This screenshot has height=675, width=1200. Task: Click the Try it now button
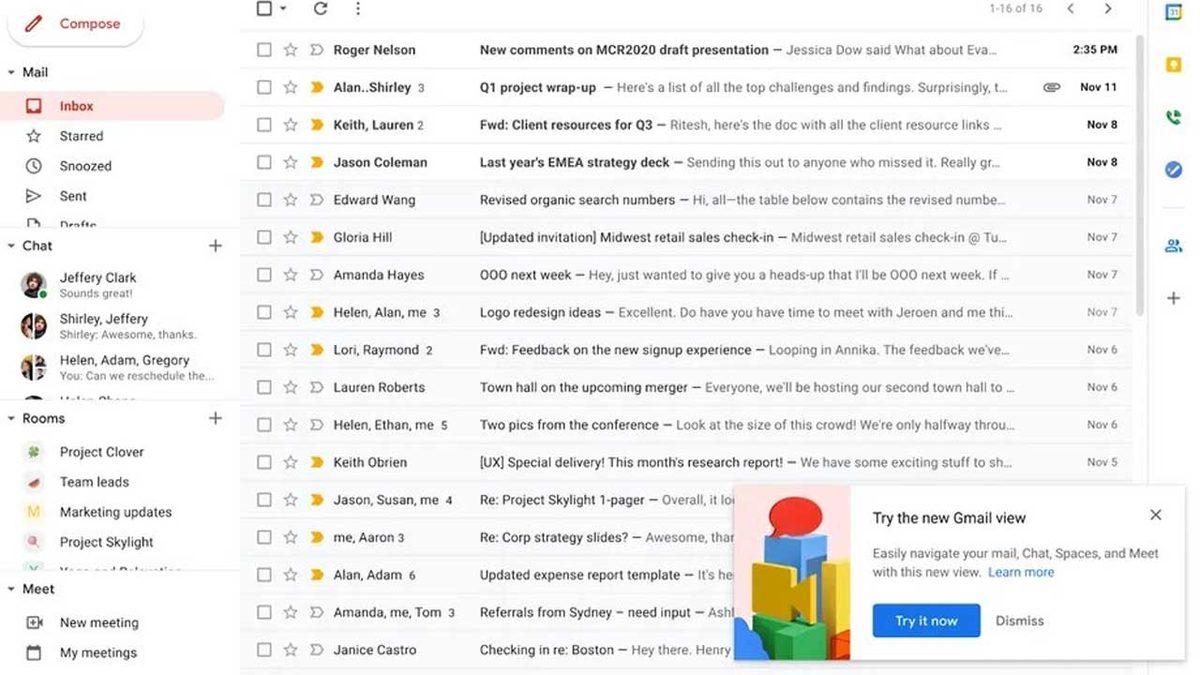pyautogui.click(x=926, y=620)
